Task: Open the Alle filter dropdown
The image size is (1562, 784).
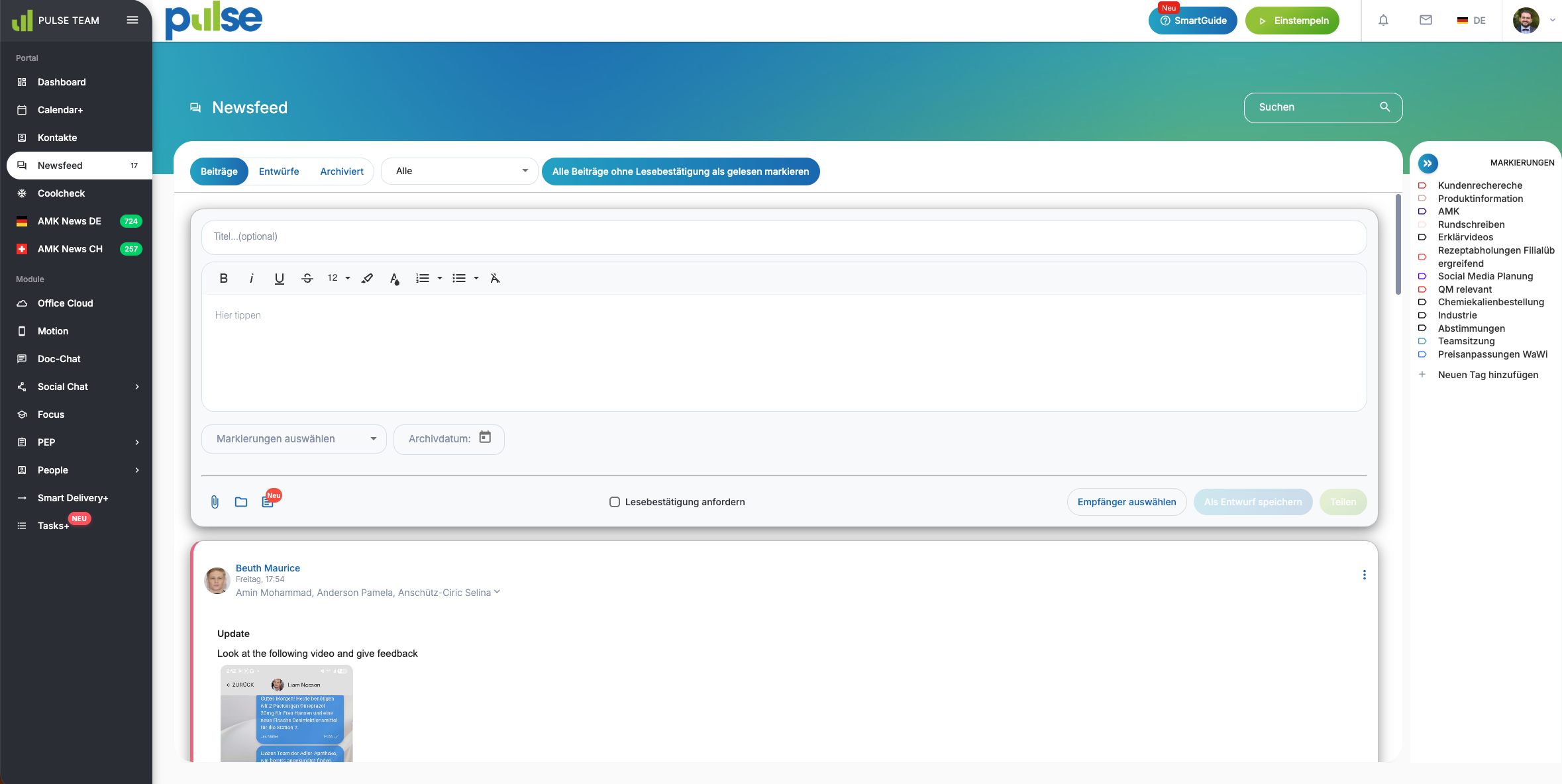Action: coord(459,171)
